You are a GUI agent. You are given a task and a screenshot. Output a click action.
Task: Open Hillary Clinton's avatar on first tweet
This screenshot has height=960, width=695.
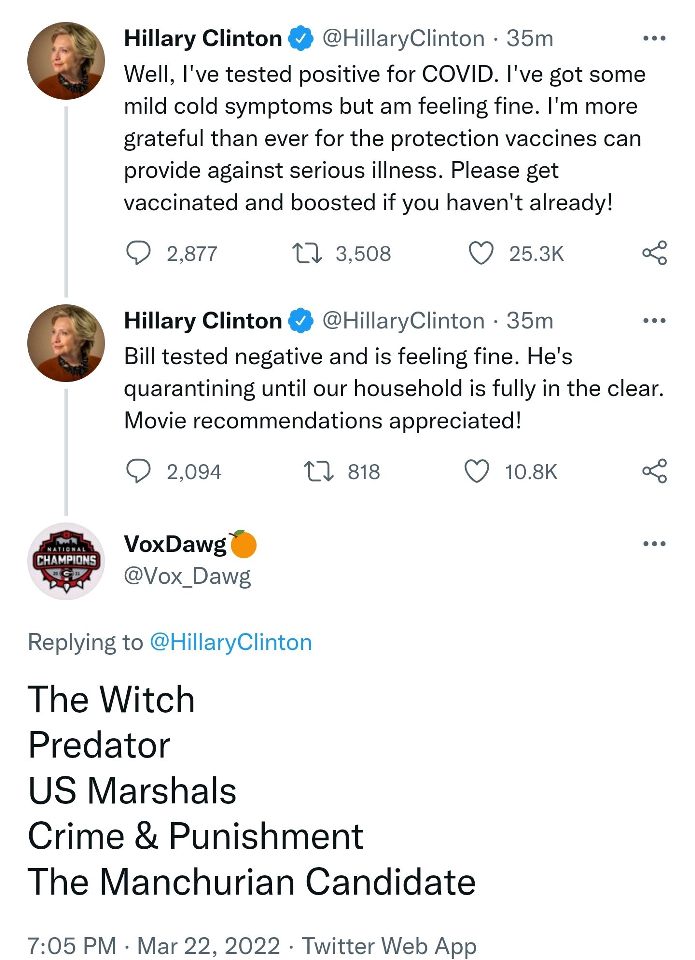click(66, 60)
